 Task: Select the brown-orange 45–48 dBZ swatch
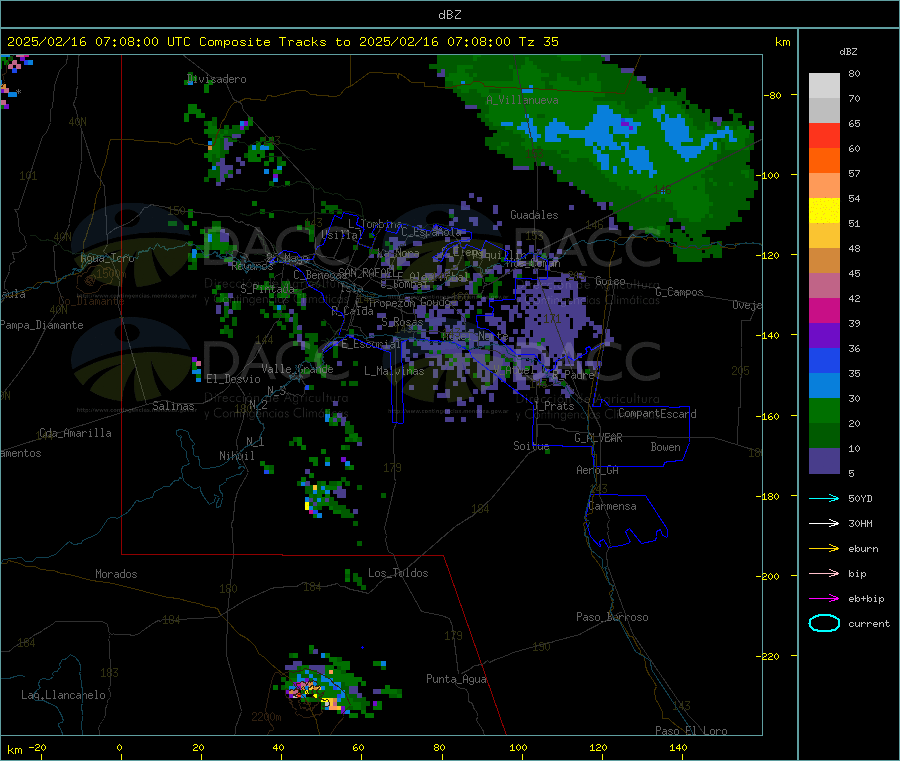(824, 261)
